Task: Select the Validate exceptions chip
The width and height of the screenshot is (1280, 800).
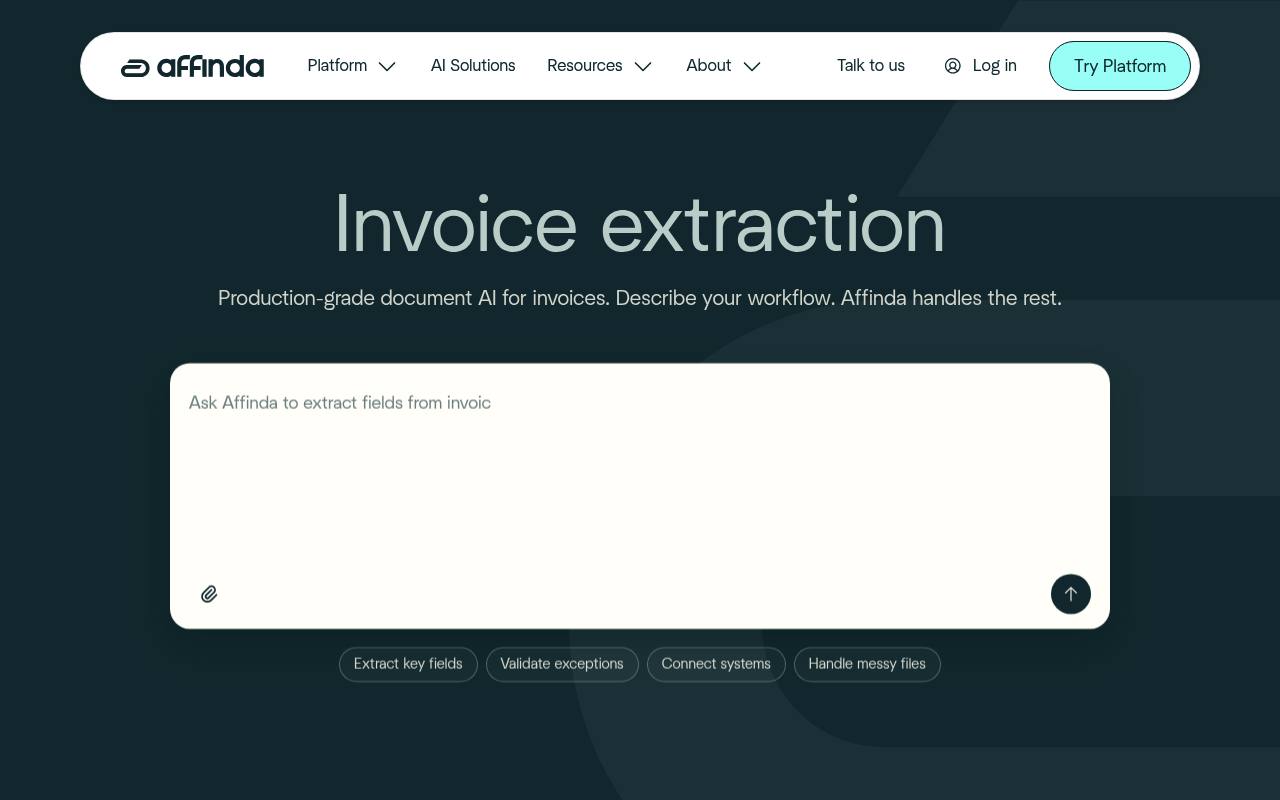Action: [x=562, y=664]
